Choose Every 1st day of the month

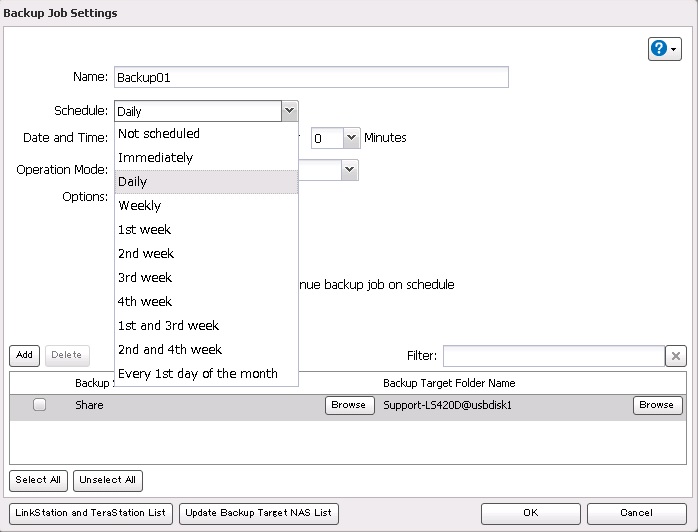pos(206,374)
